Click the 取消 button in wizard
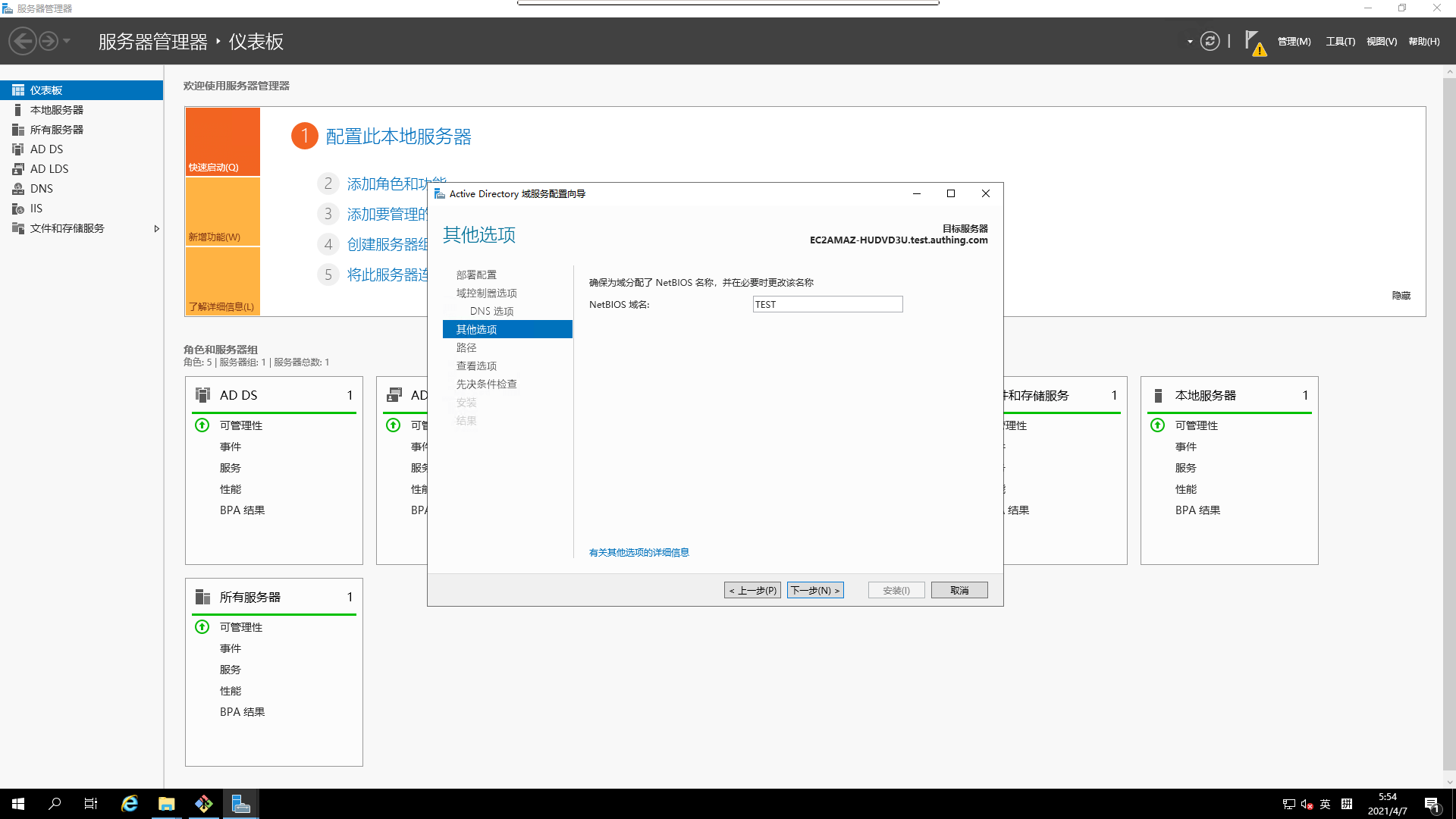The height and width of the screenshot is (819, 1456). coord(959,590)
